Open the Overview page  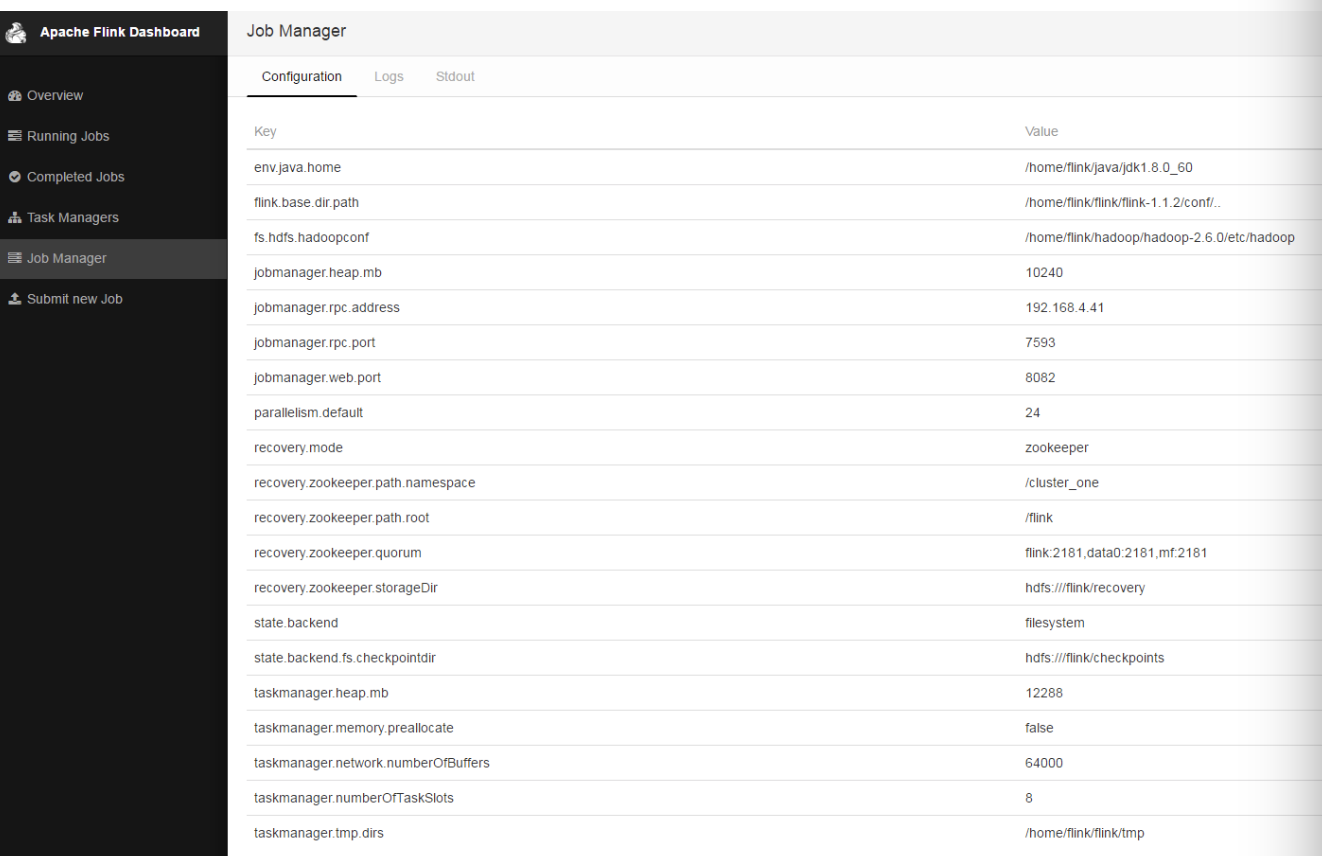click(x=55, y=96)
